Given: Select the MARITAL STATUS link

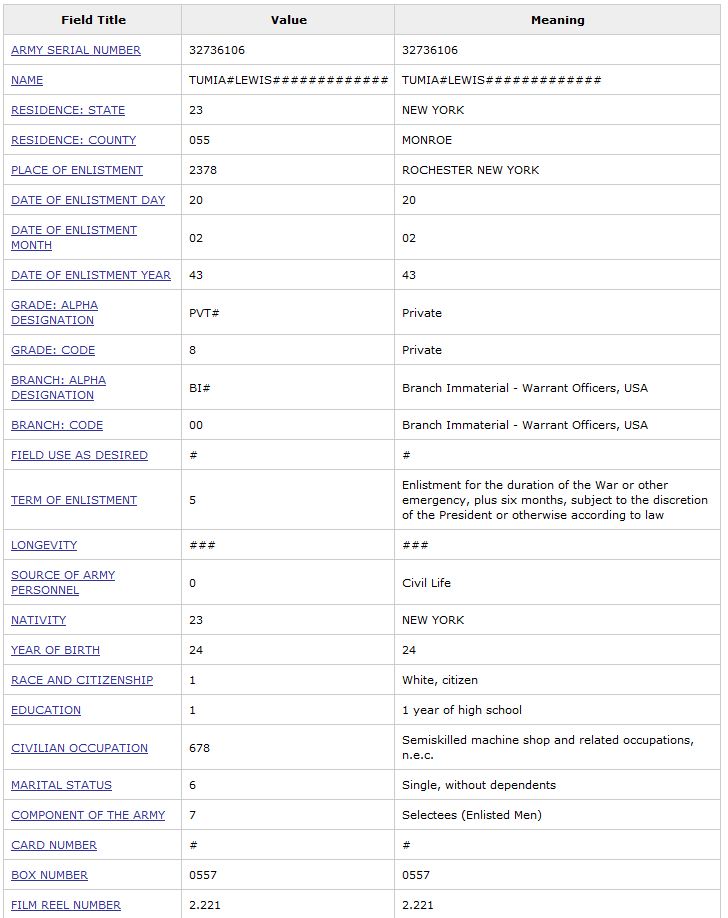Looking at the screenshot, I should pos(61,785).
